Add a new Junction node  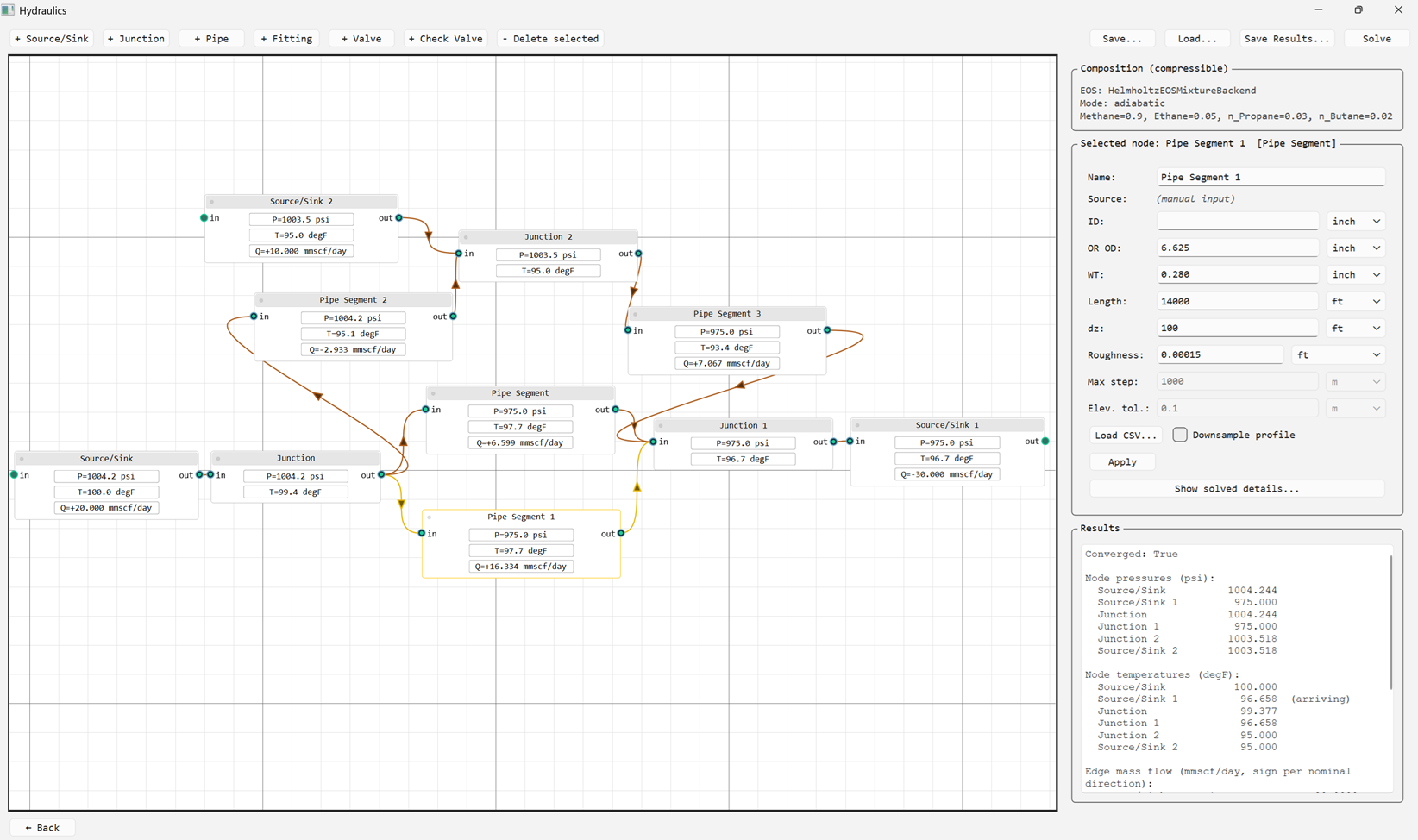coord(135,39)
